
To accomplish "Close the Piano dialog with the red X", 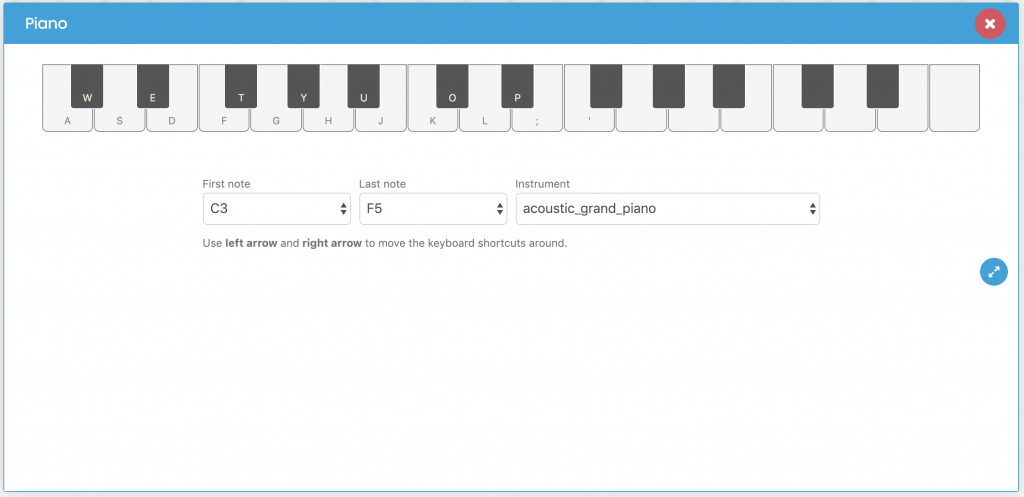I will pyautogui.click(x=990, y=24).
